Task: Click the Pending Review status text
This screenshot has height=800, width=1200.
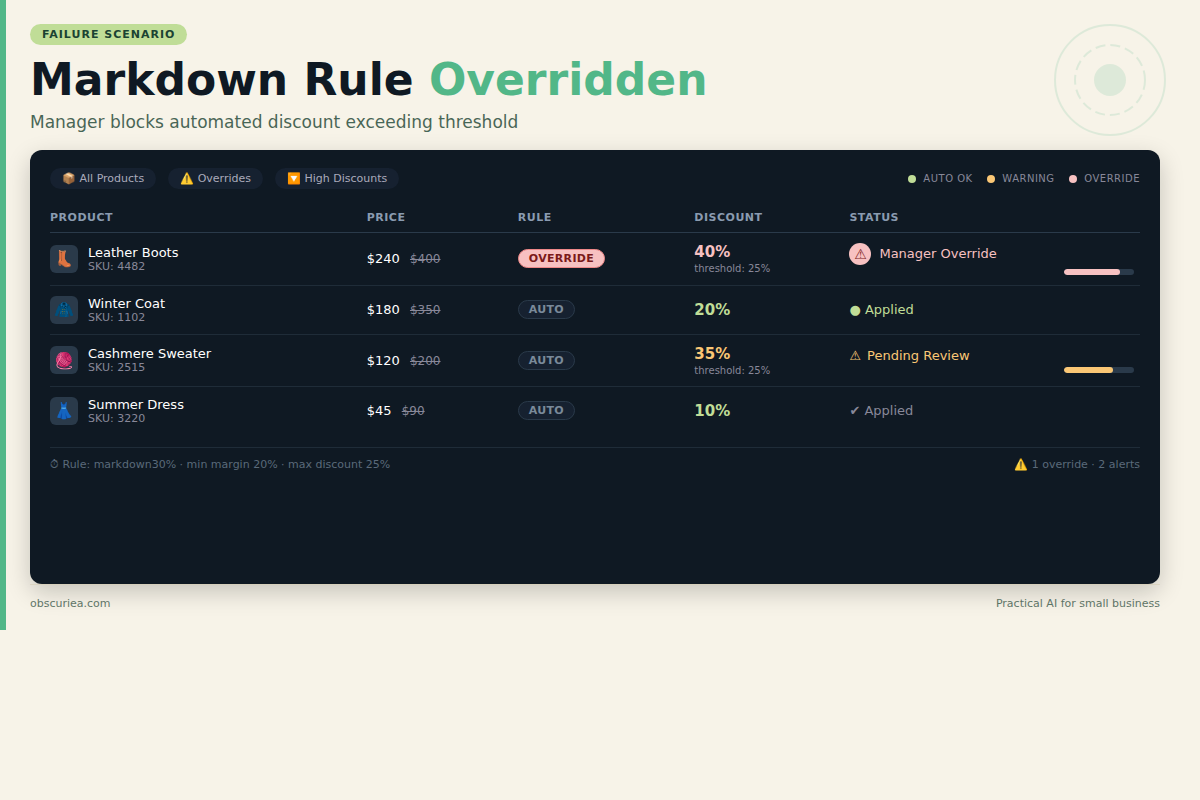Action: click(x=918, y=356)
